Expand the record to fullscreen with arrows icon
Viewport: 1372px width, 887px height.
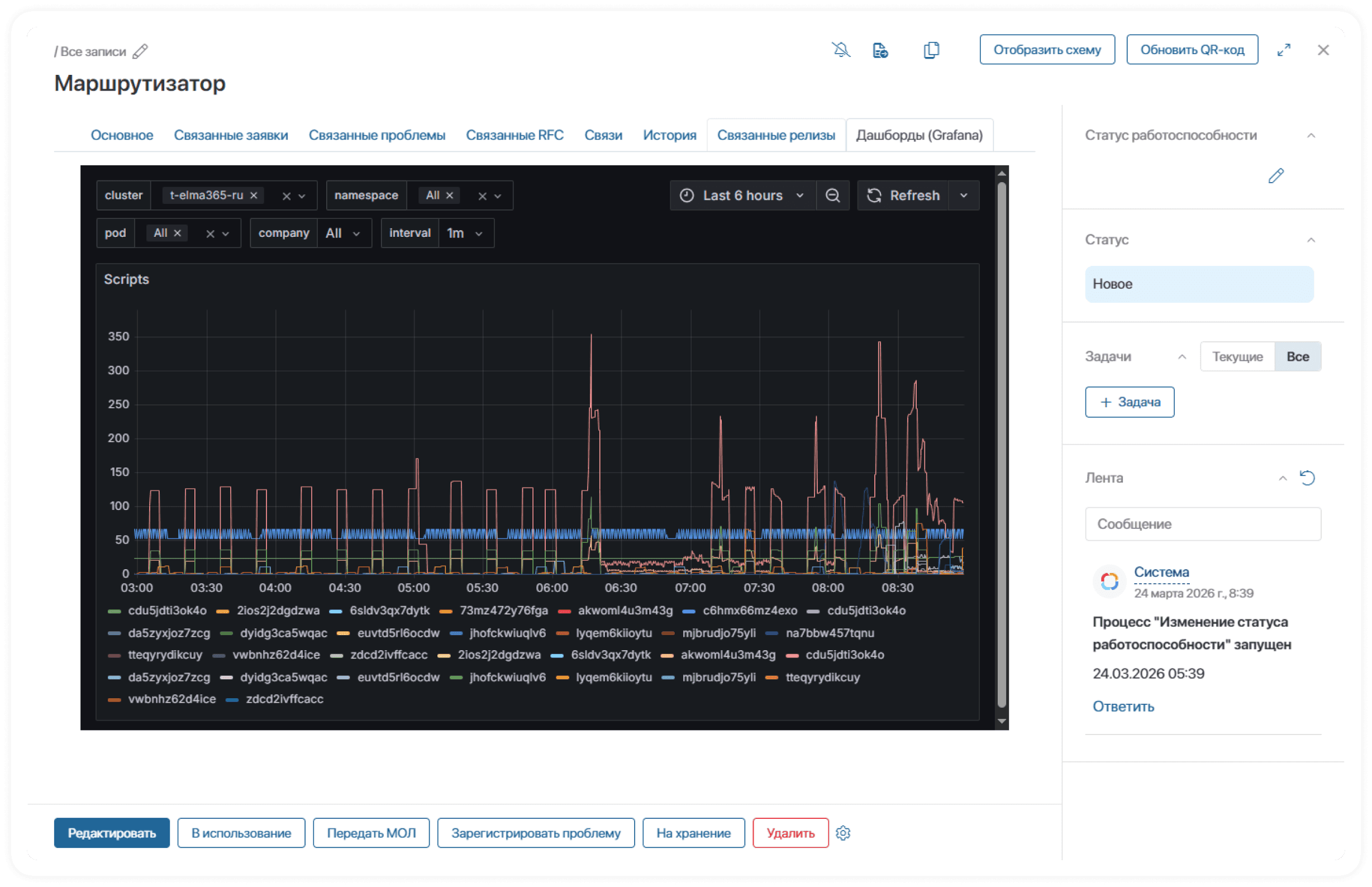[x=1284, y=50]
